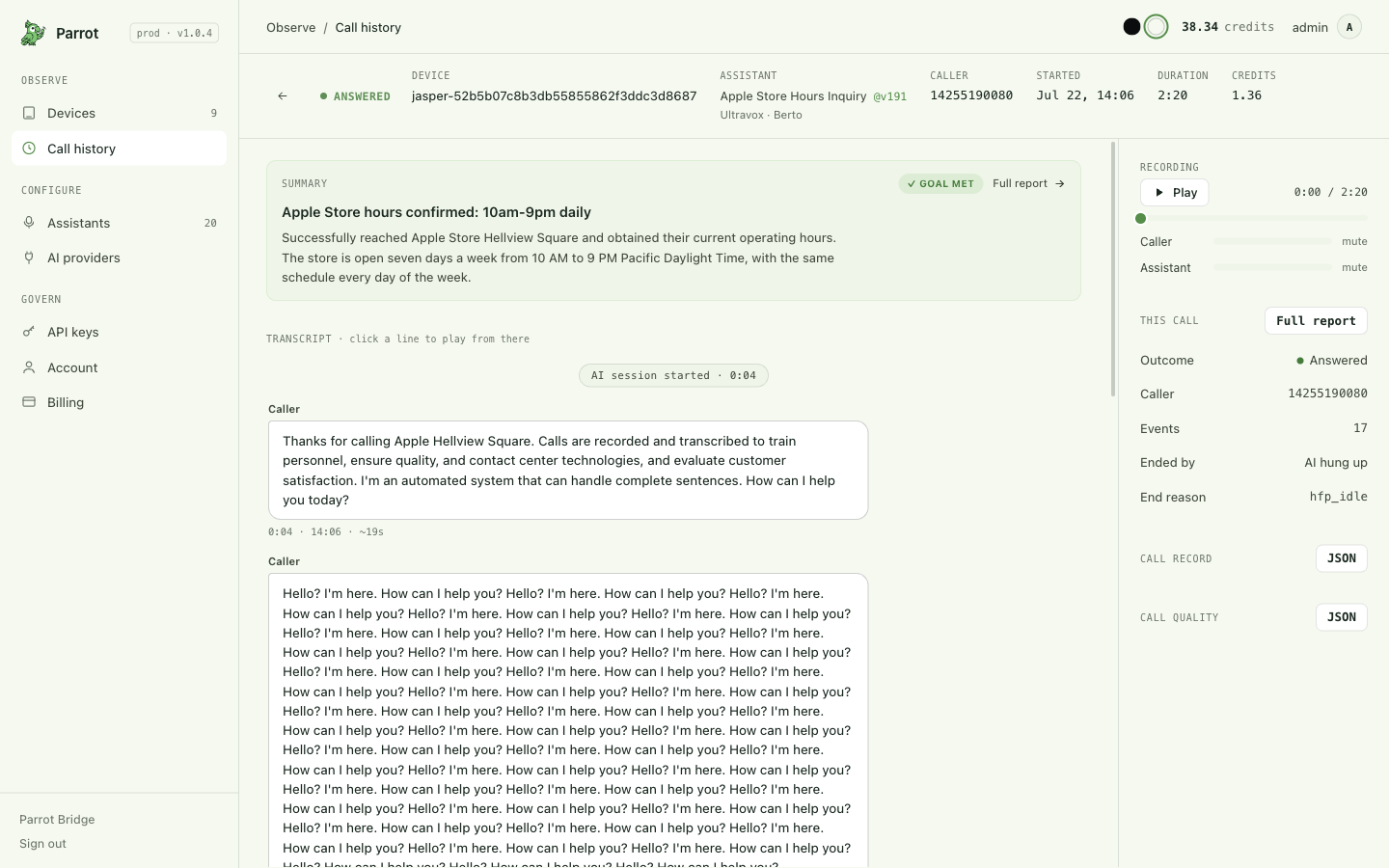Image resolution: width=1389 pixels, height=868 pixels.
Task: Click the Account person icon
Action: [29, 367]
